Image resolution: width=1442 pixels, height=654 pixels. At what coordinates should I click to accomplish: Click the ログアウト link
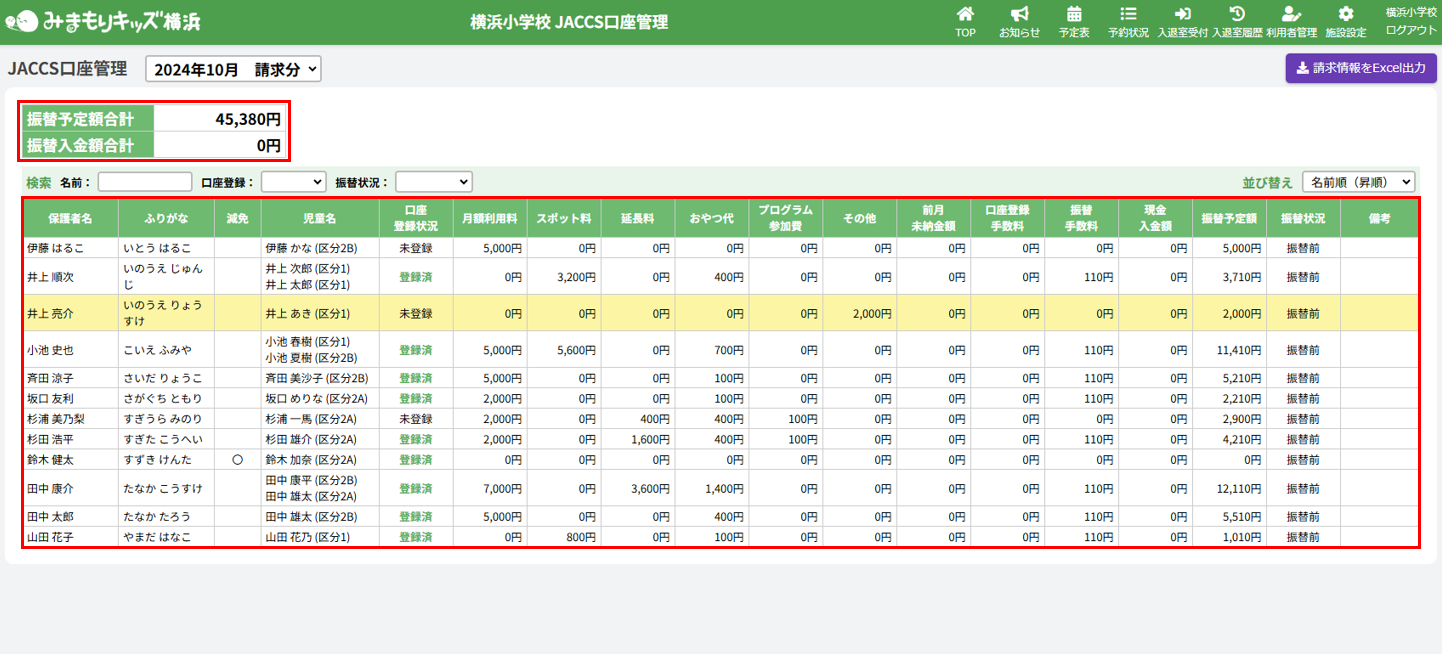pyautogui.click(x=1411, y=30)
